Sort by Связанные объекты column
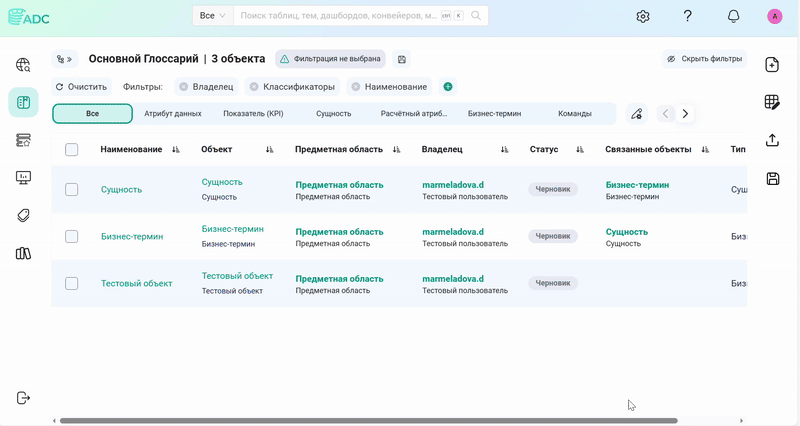The image size is (800, 426). pyautogui.click(x=705, y=149)
